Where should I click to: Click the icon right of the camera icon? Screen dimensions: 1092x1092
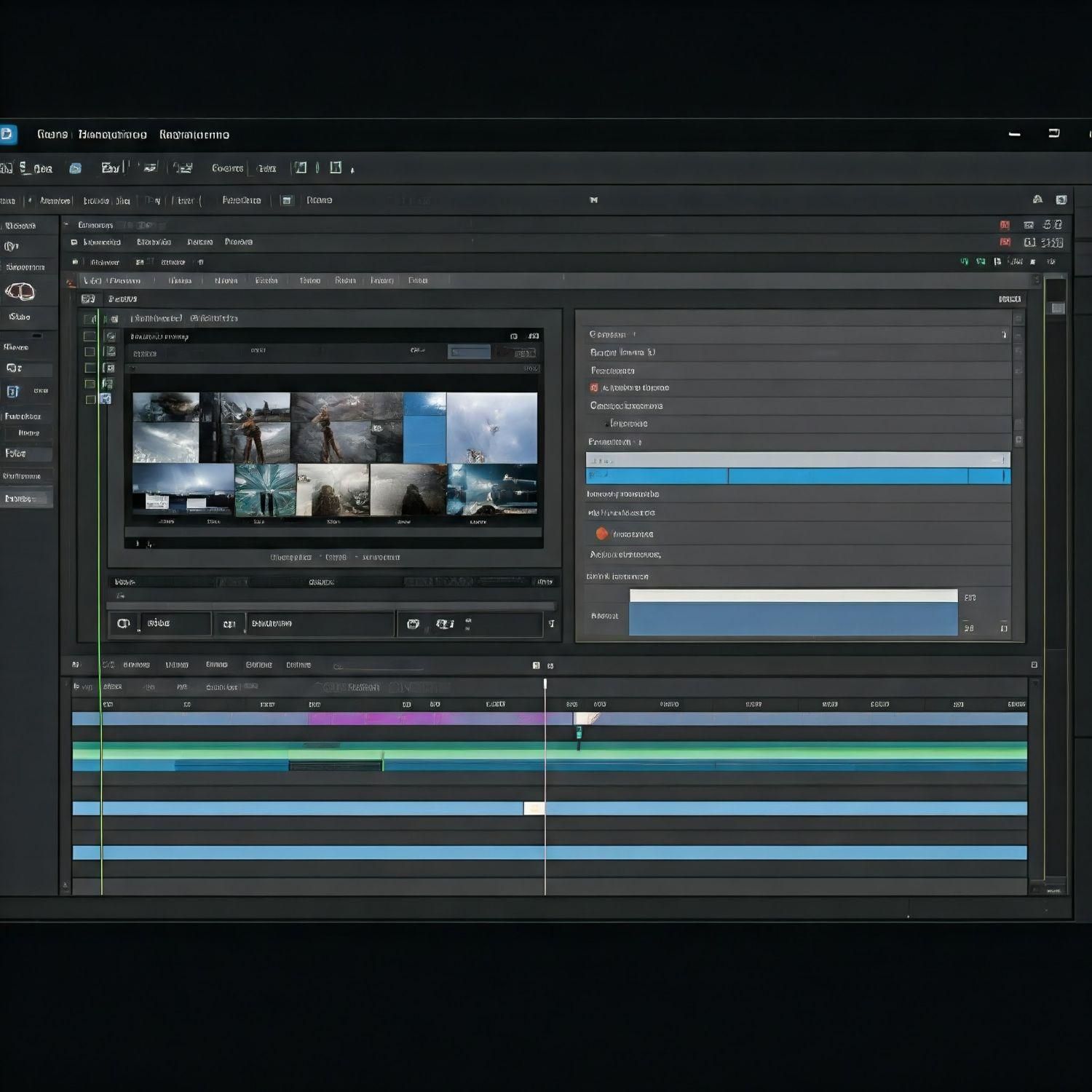click(x=445, y=624)
